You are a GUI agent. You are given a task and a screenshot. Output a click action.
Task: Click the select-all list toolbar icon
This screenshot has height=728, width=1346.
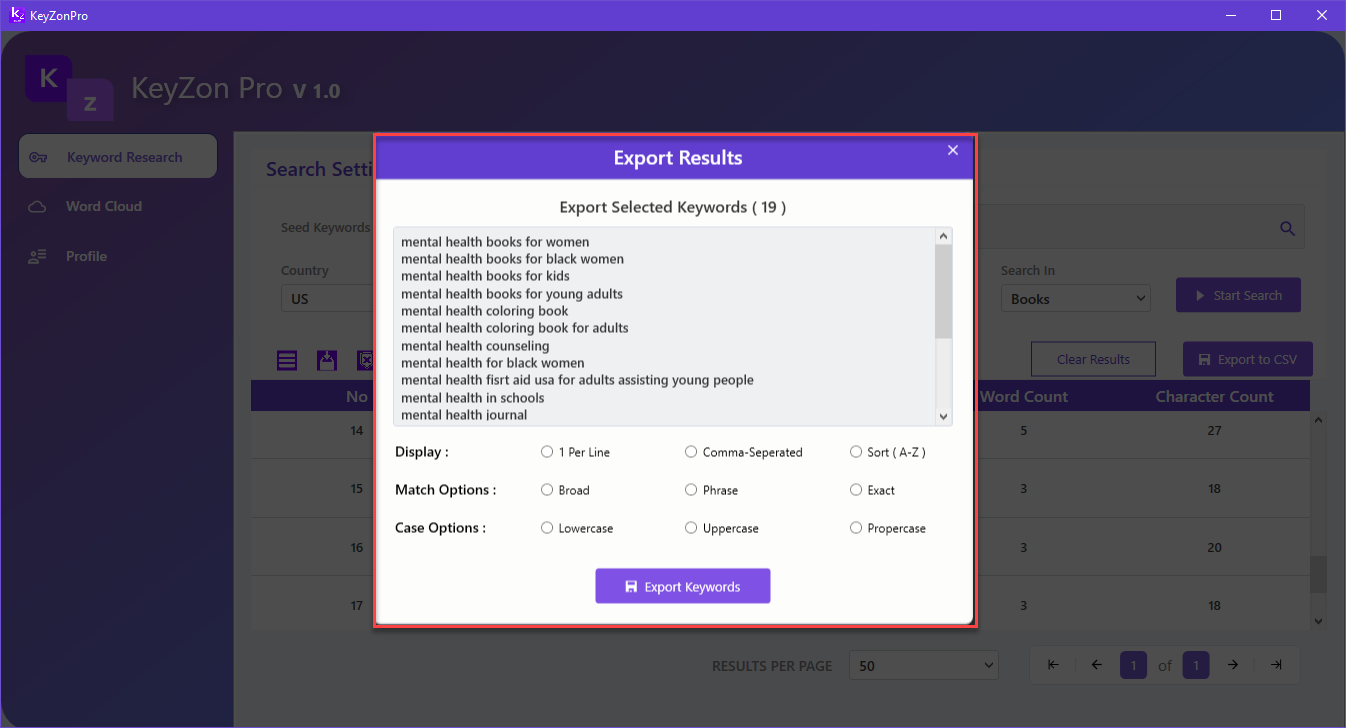[x=287, y=360]
